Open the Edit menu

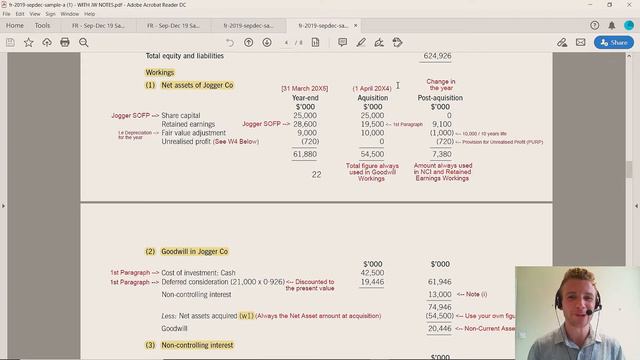point(20,14)
